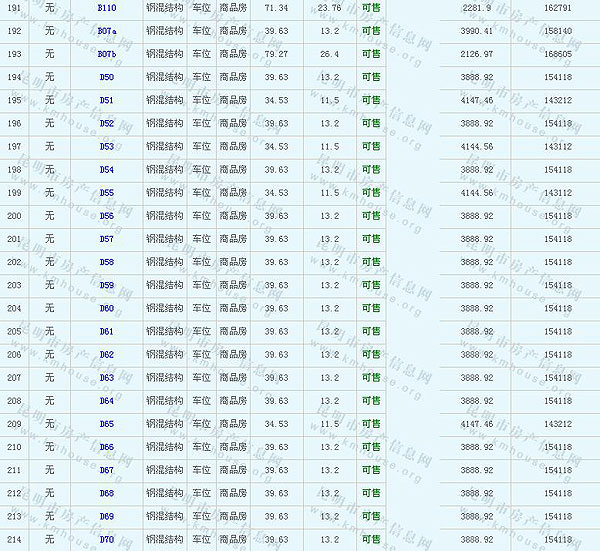
Task: Click the B07b unit link
Action: coord(107,54)
